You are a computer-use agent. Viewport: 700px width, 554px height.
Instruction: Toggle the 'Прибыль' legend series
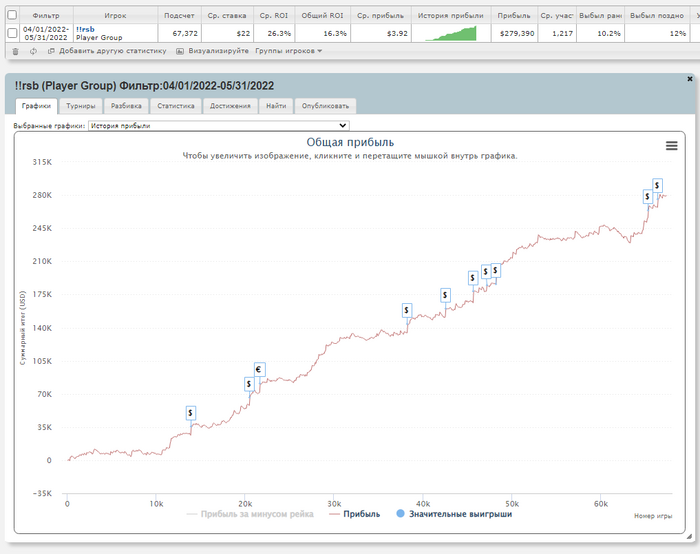pos(354,514)
